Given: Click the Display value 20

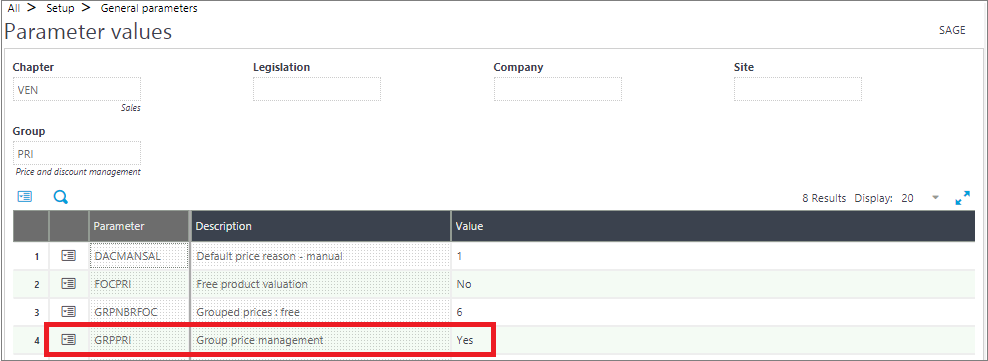Looking at the screenshot, I should coord(907,198).
